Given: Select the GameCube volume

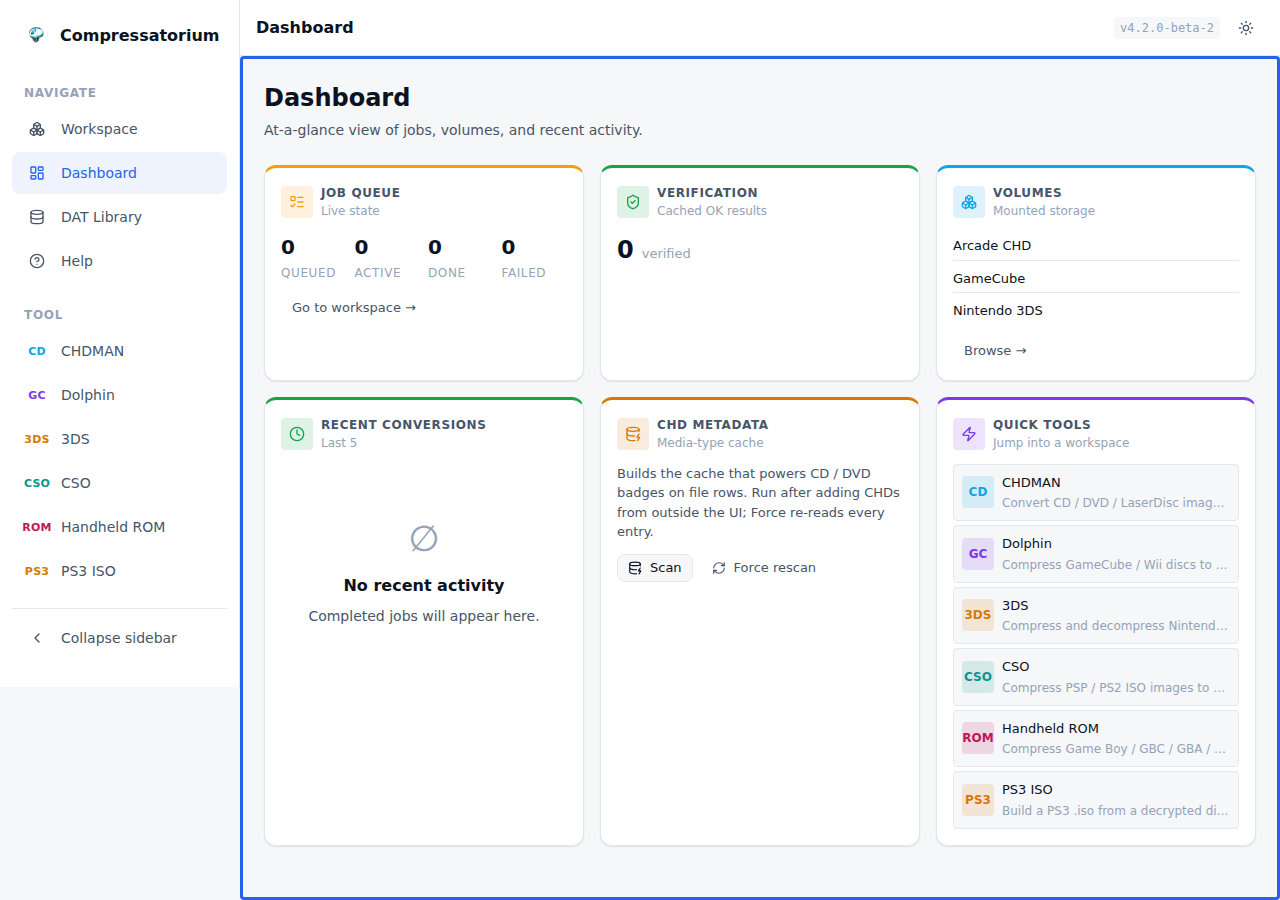Looking at the screenshot, I should 1096,278.
